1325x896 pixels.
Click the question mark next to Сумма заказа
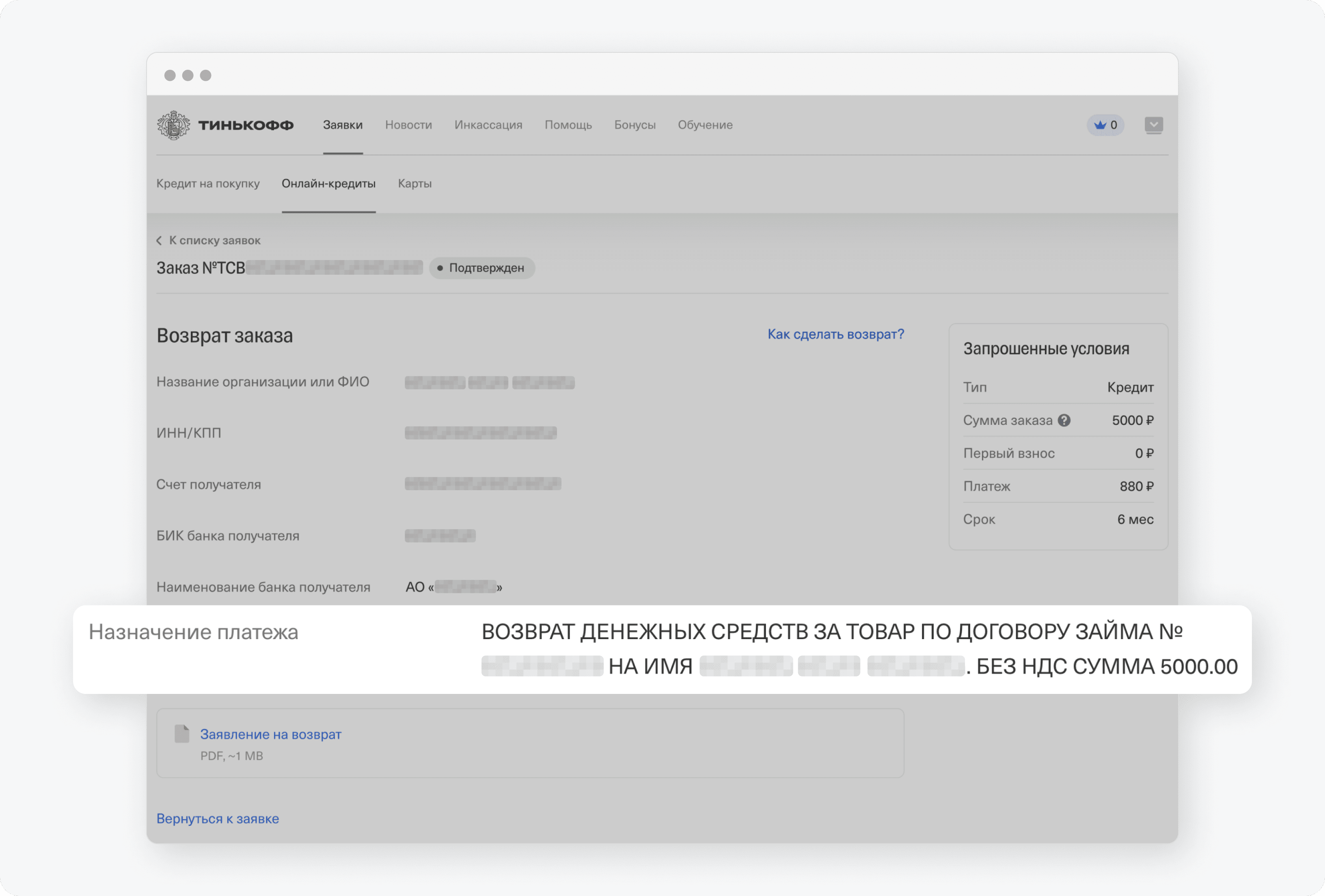pyautogui.click(x=1064, y=420)
